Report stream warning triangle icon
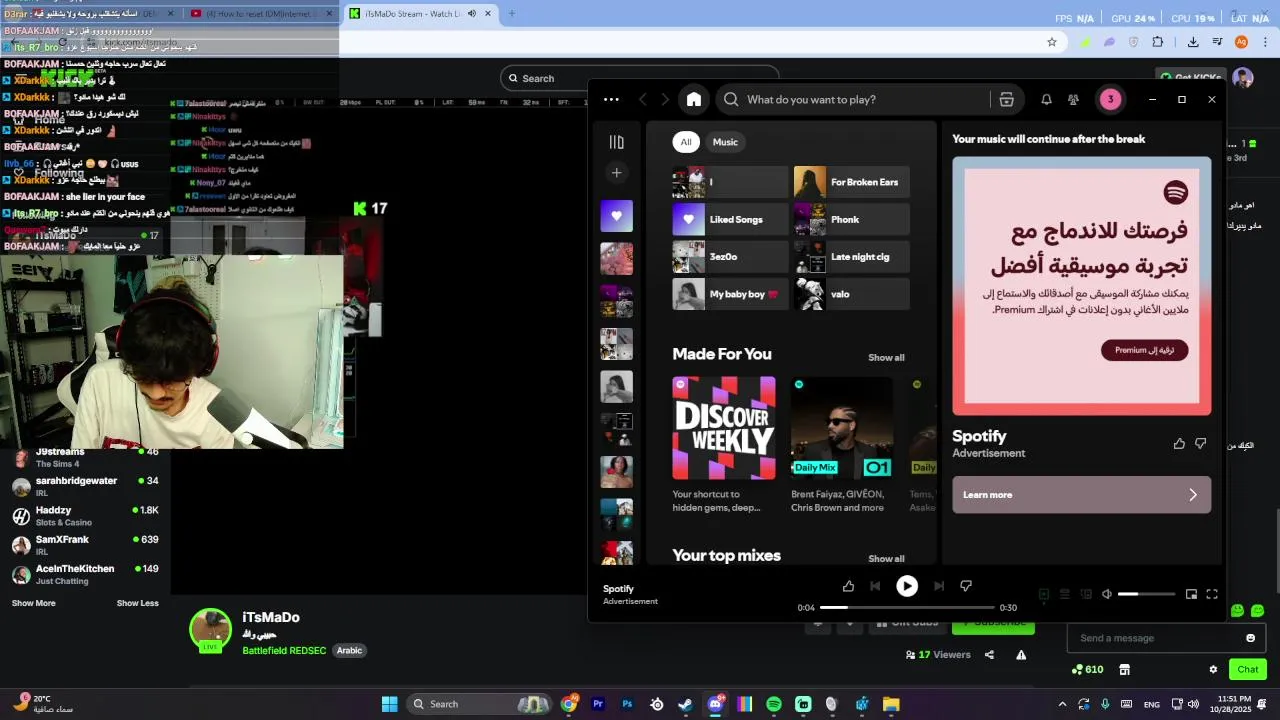 (1021, 655)
